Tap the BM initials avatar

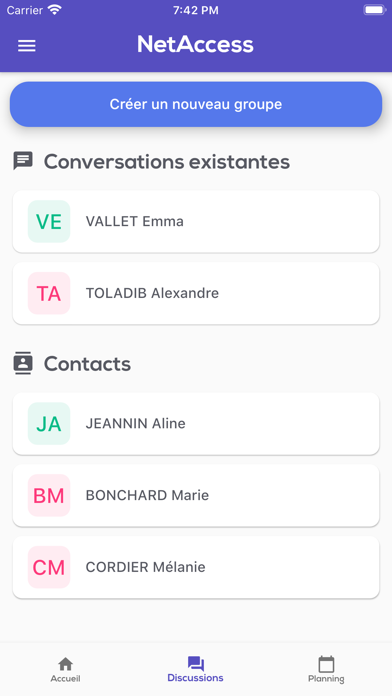pos(49,495)
